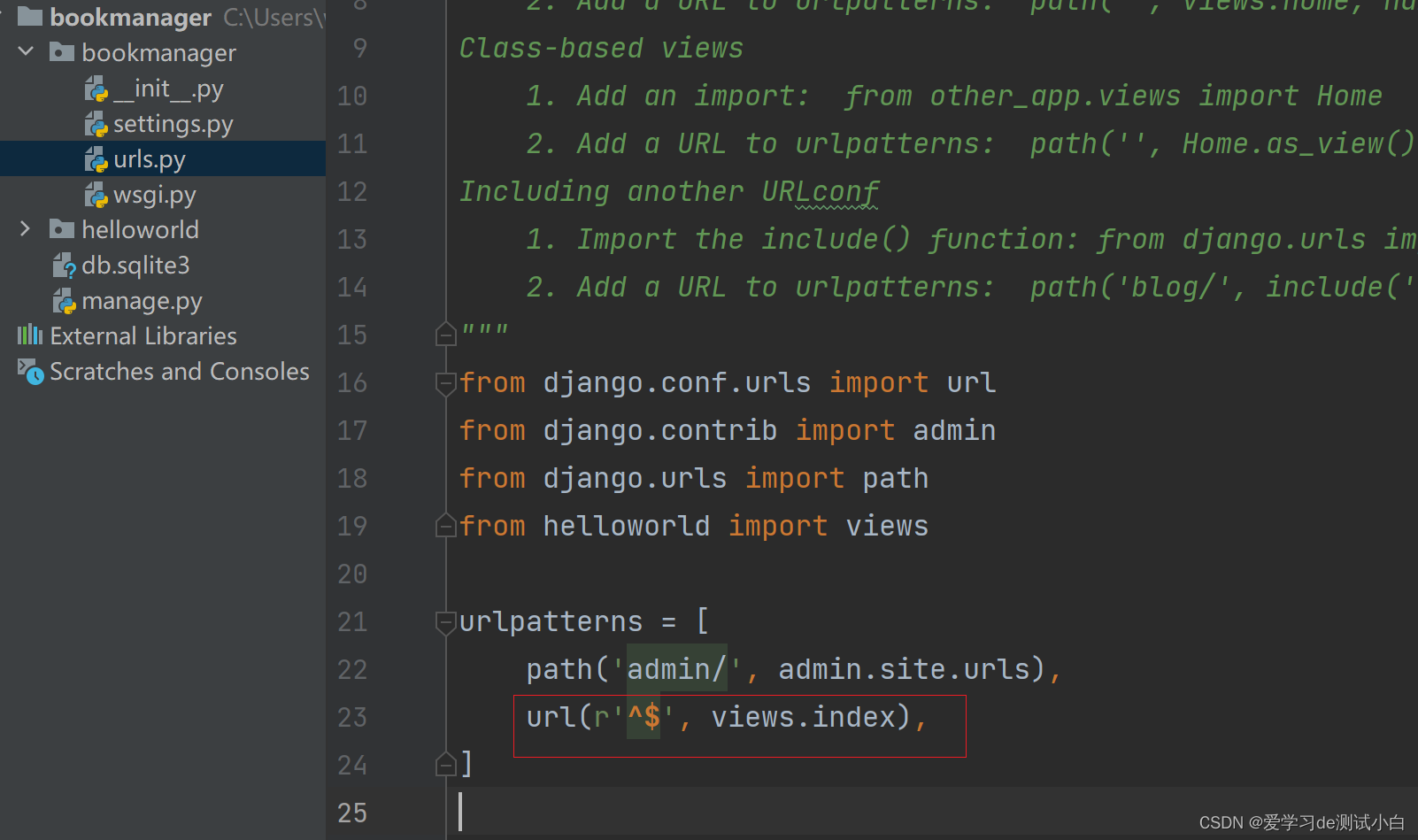1418x840 pixels.
Task: Click the helloworld folder icon
Action: click(61, 229)
